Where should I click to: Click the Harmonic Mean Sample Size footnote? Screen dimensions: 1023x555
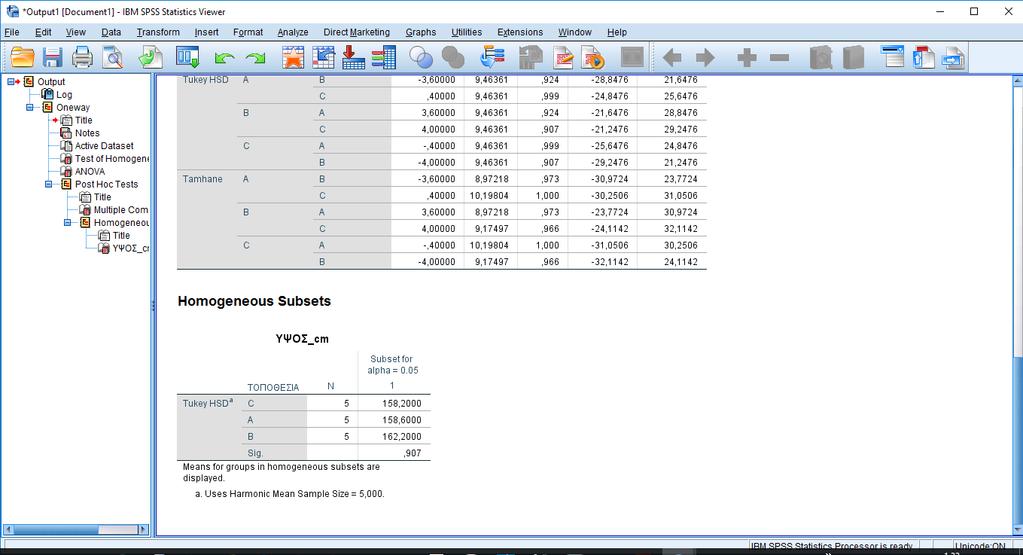coord(290,494)
